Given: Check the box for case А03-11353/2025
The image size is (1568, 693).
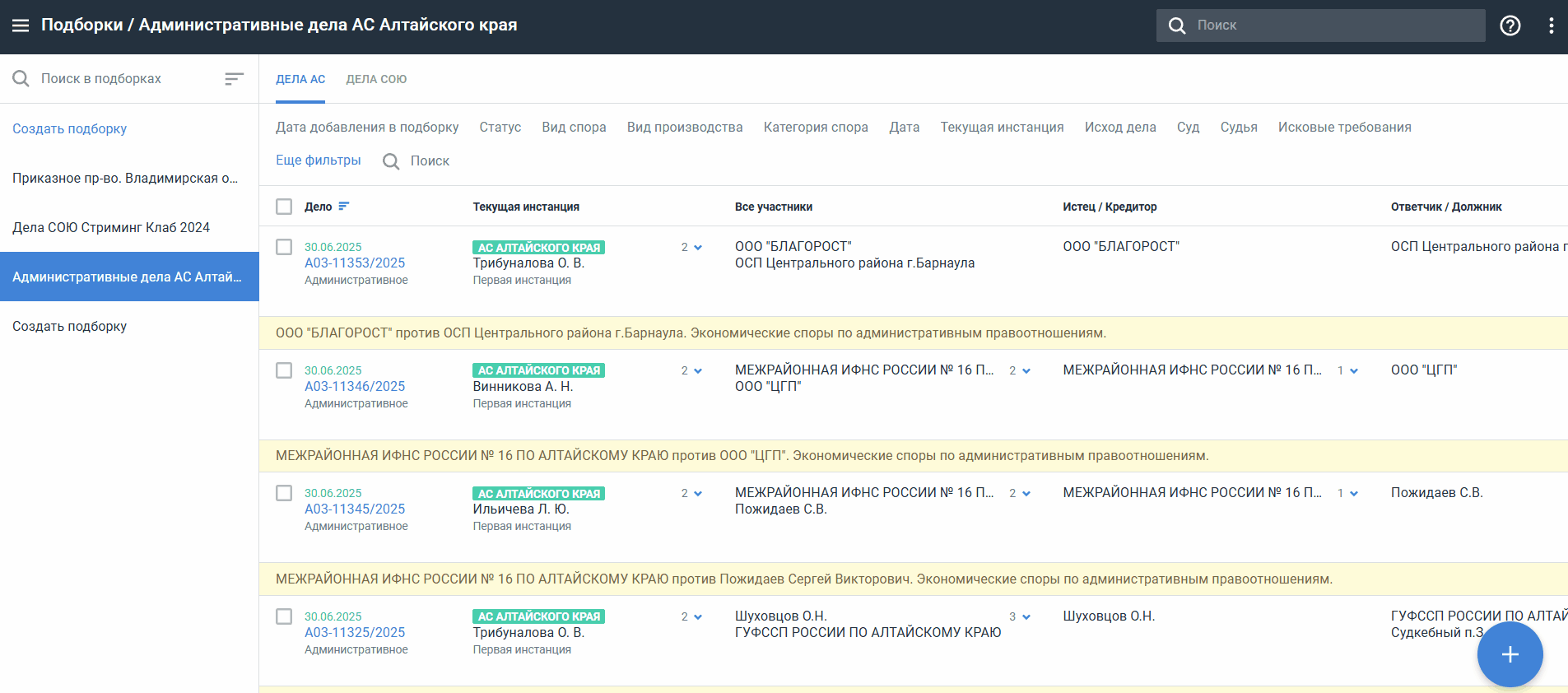Looking at the screenshot, I should coord(284,247).
